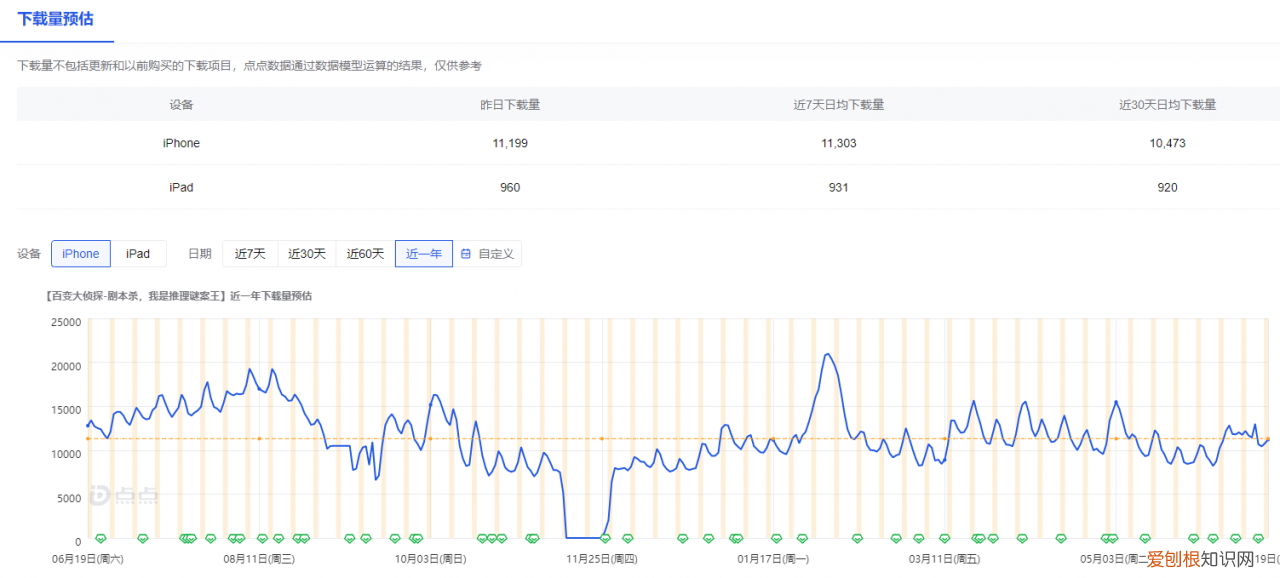Switch device to iPad
The image size is (1280, 578).
[x=138, y=253]
